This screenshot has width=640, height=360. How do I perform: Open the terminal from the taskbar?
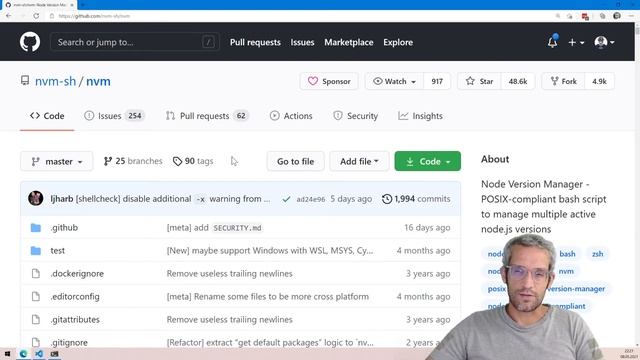click(54, 354)
